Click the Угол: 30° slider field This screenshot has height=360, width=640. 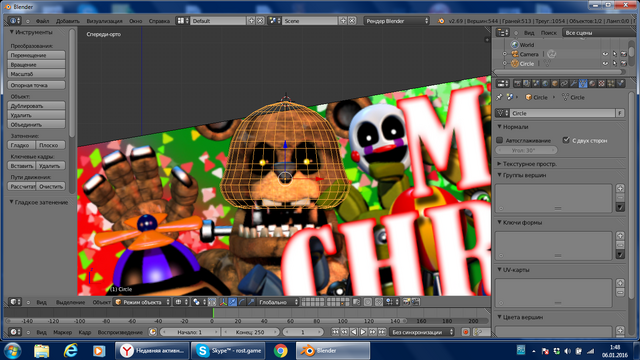(x=527, y=150)
